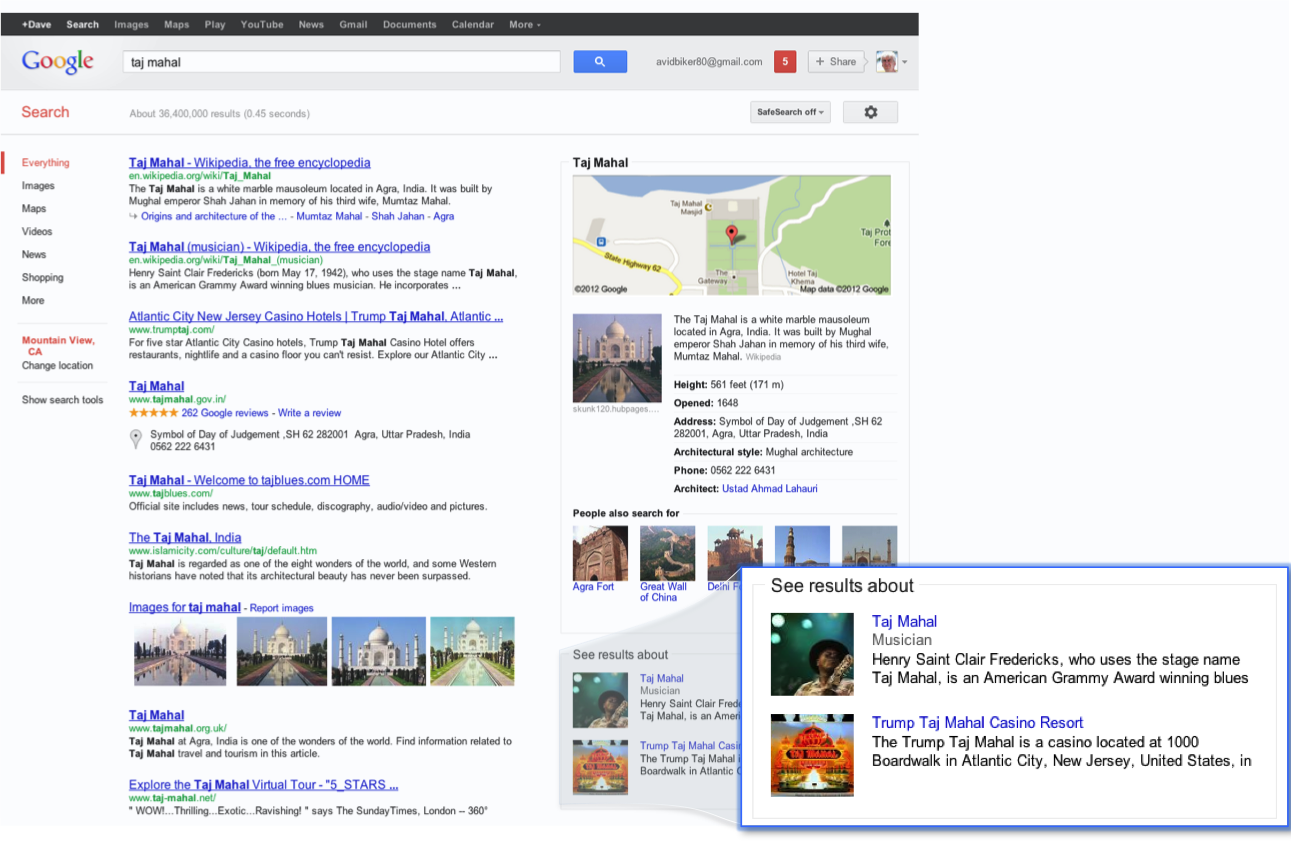Viewport: 1291px width, 847px height.
Task: Open News in the top black bar
Action: pos(311,24)
